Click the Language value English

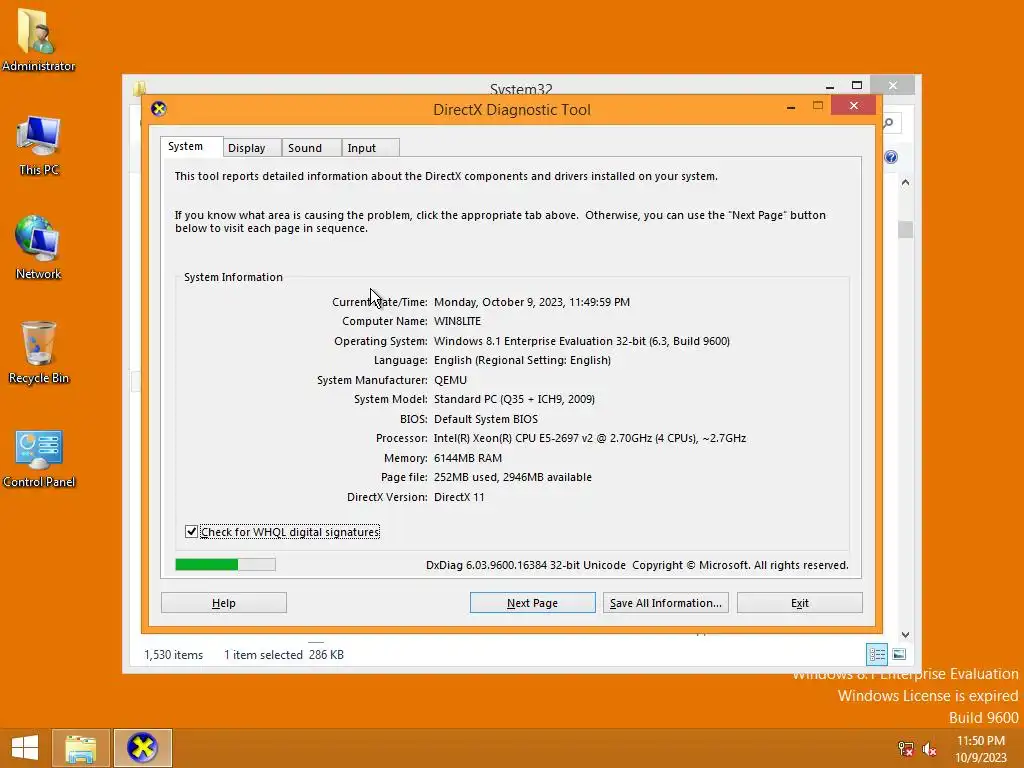(x=522, y=360)
